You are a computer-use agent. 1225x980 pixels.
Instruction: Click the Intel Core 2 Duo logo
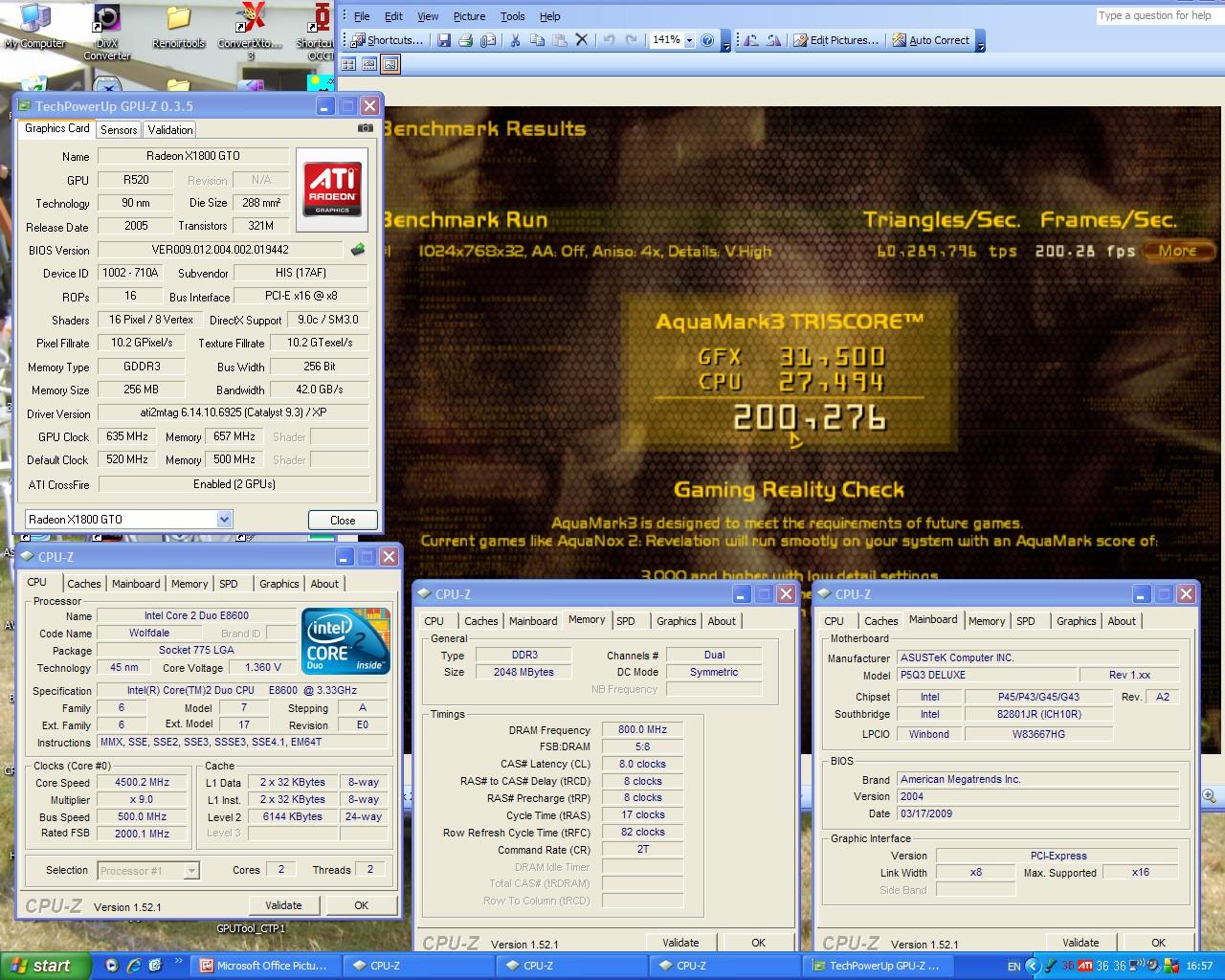coord(346,640)
